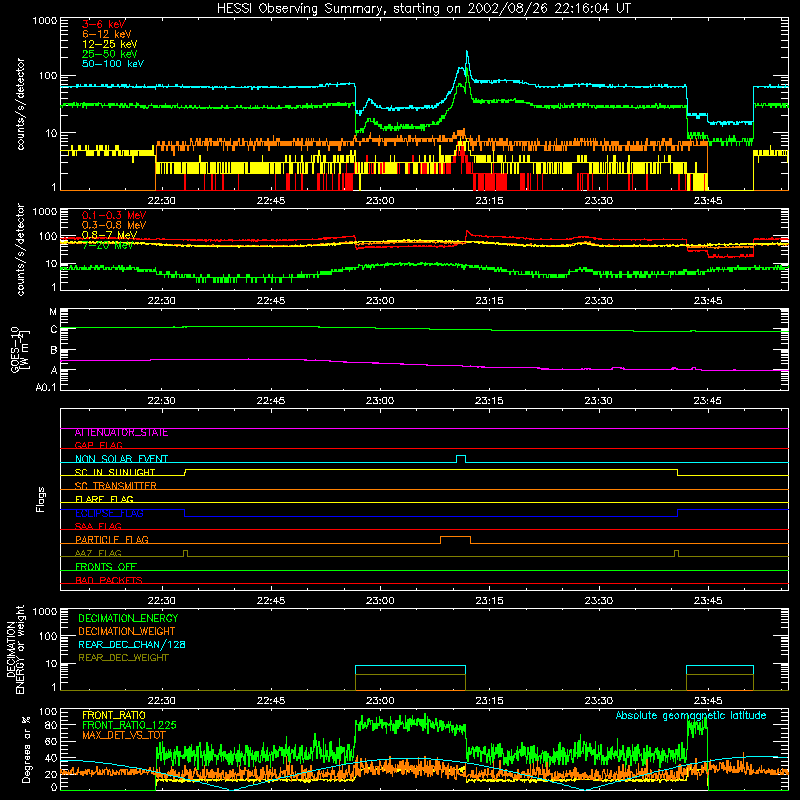Viewport: 800px width, 800px height.
Task: Click the A0.1 tick on GOES axis
Action: click(x=46, y=388)
